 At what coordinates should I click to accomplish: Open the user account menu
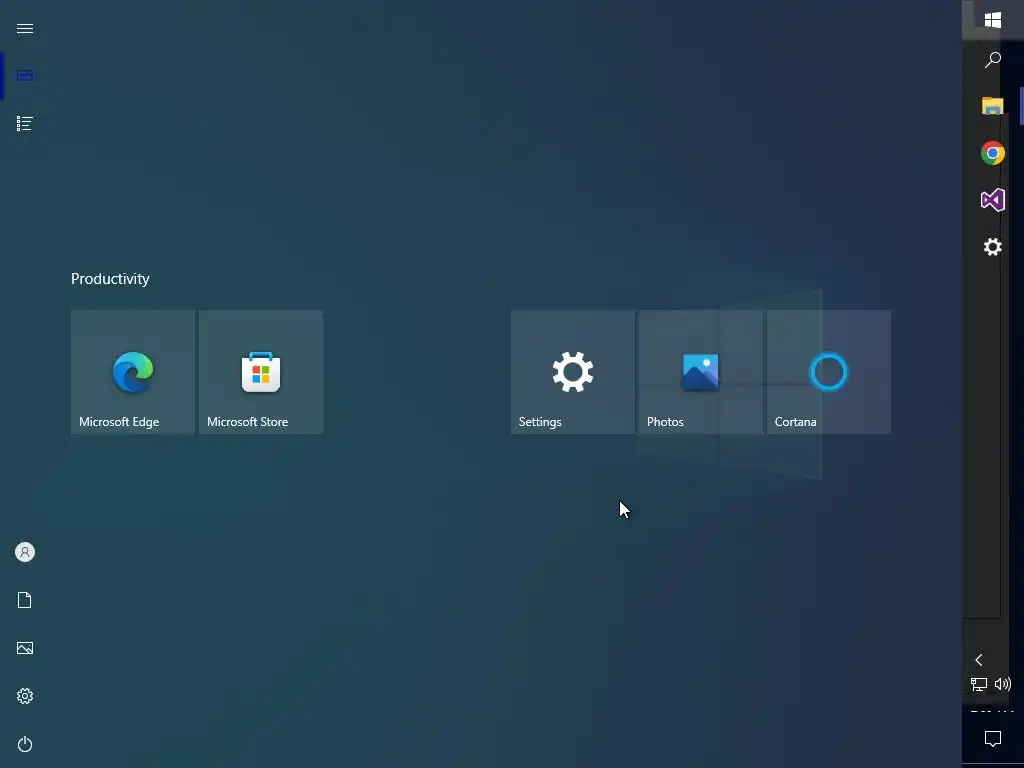coord(25,552)
